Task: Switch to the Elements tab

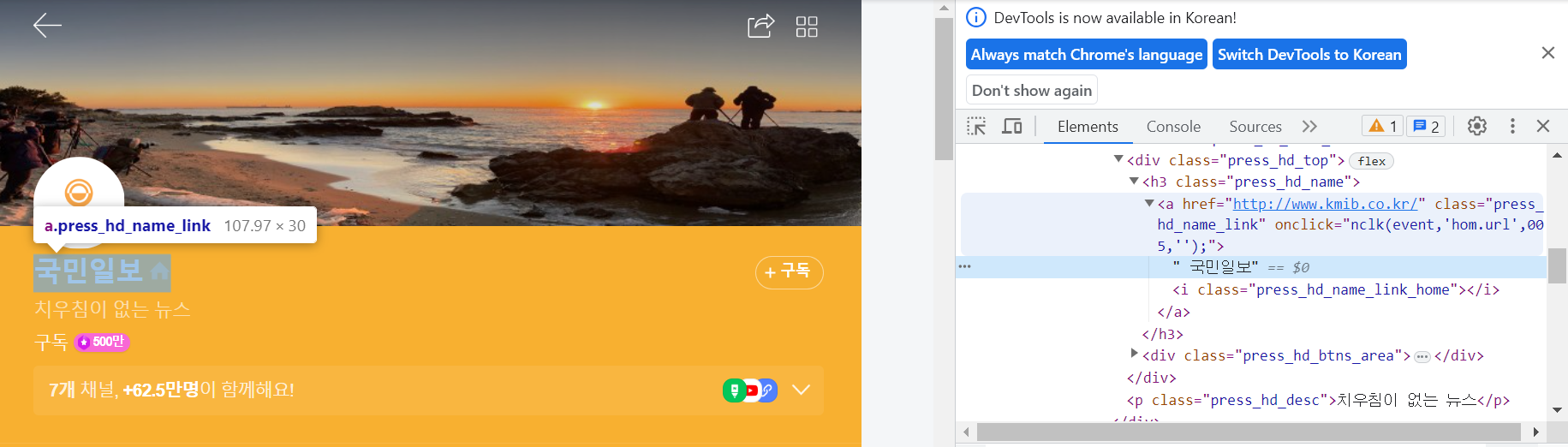Action: point(1088,127)
